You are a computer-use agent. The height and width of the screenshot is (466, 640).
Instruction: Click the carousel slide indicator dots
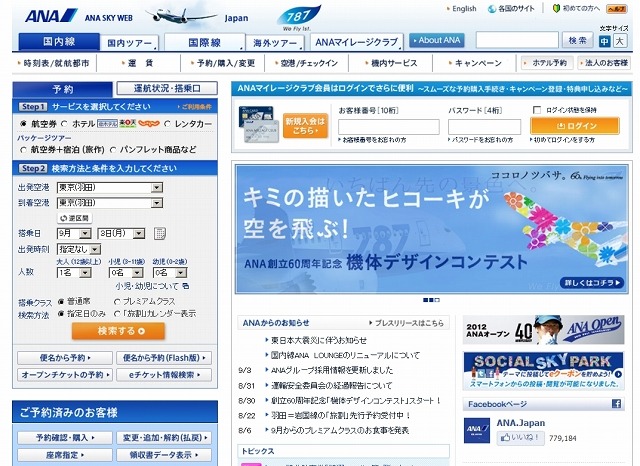tap(431, 300)
